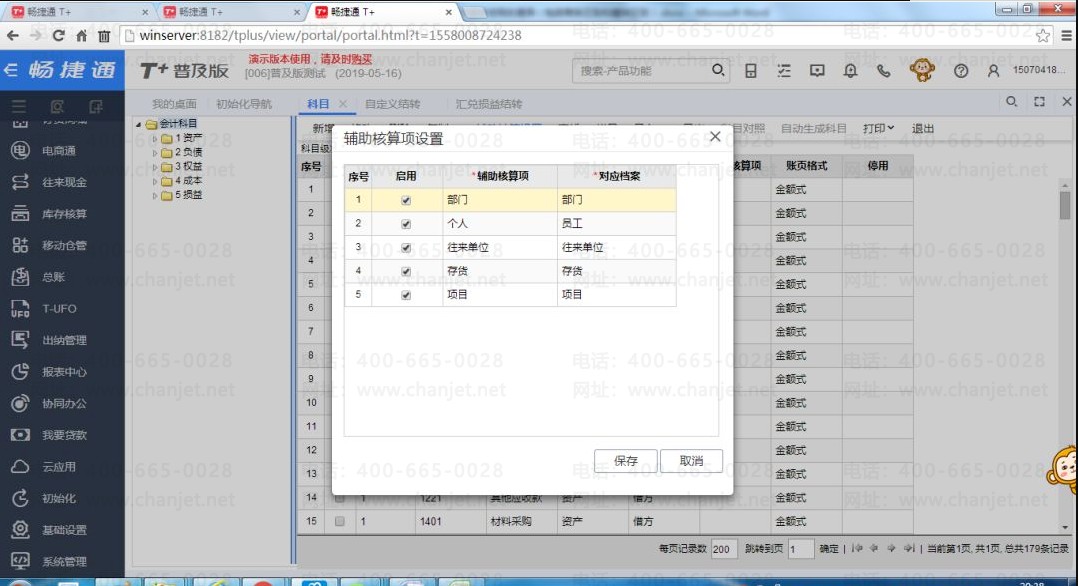Click the phone support icon in the header
The height and width of the screenshot is (586, 1078).
883,70
